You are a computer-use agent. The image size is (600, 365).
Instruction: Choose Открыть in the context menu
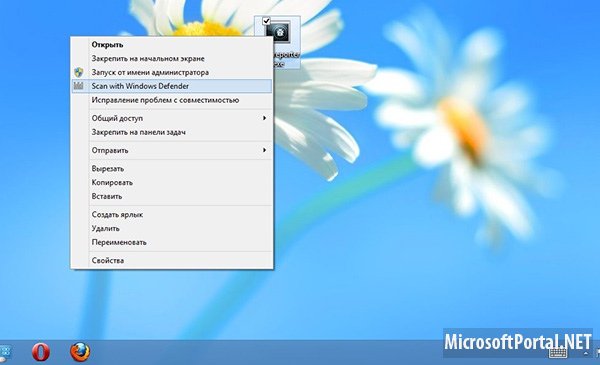pos(172,45)
